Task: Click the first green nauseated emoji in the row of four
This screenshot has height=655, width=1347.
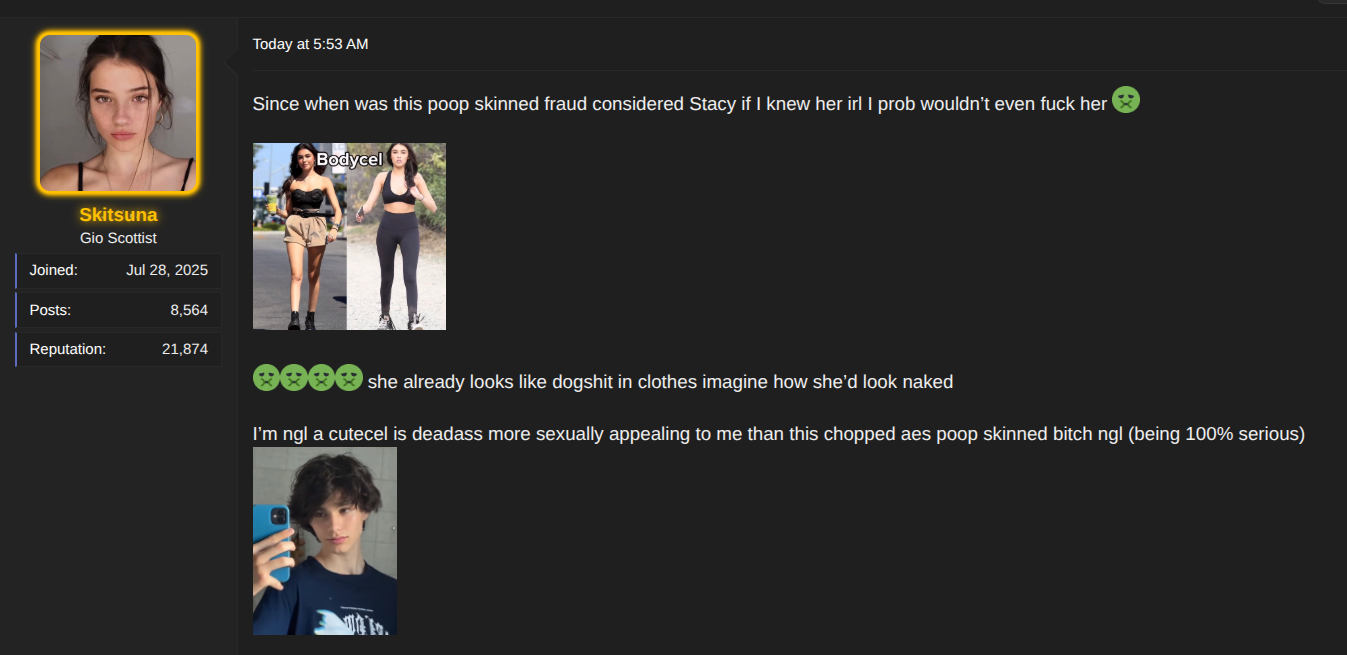Action: tap(266, 377)
